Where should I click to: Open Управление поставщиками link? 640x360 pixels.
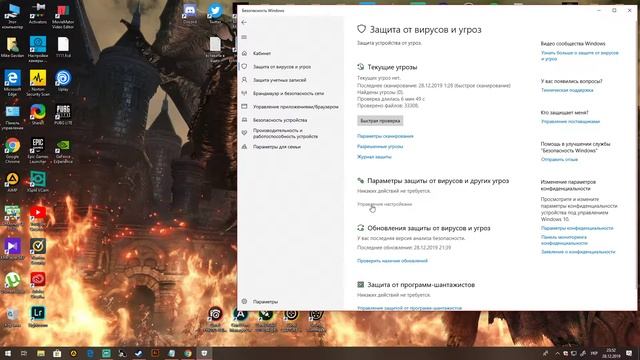[x=570, y=122]
